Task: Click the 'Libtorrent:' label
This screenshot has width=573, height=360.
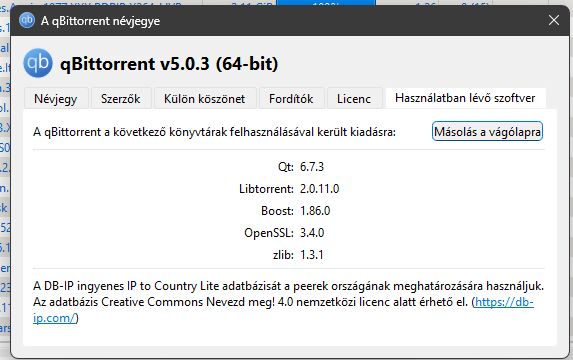Action: [266, 189]
